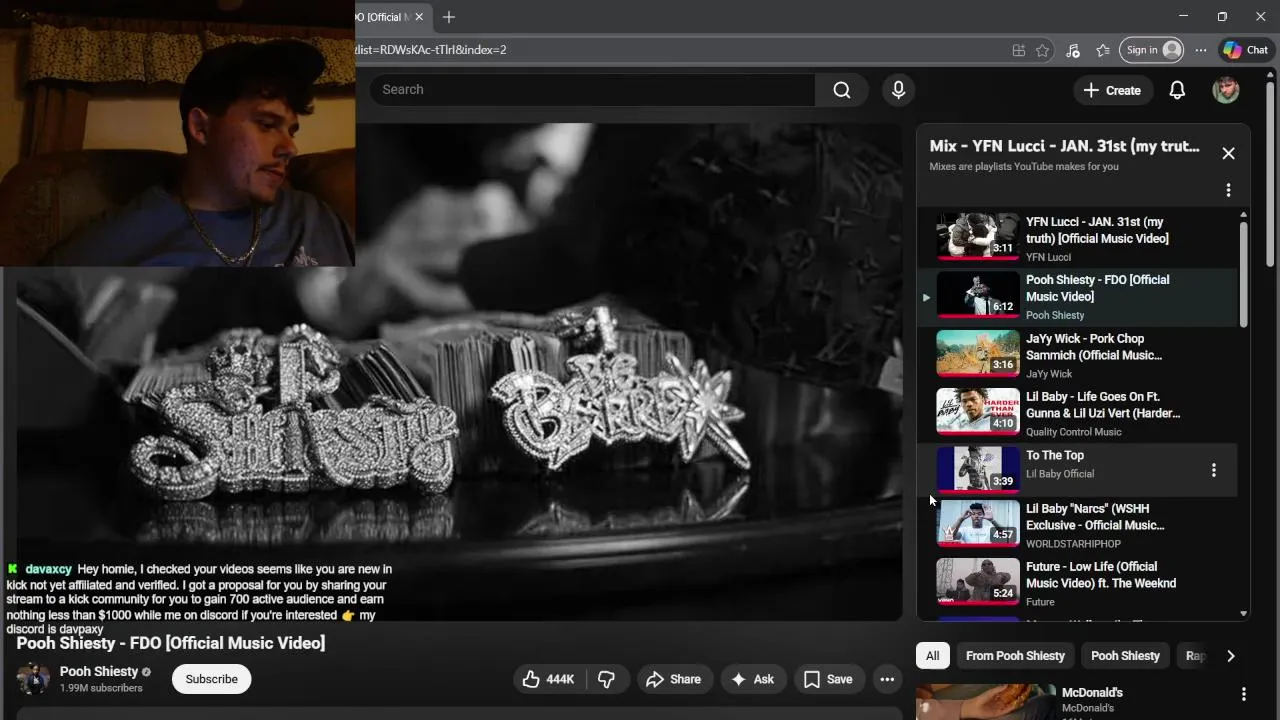Play YFN Lucci JAN. 31st thumbnail
This screenshot has height=720, width=1280.
pyautogui.click(x=978, y=236)
